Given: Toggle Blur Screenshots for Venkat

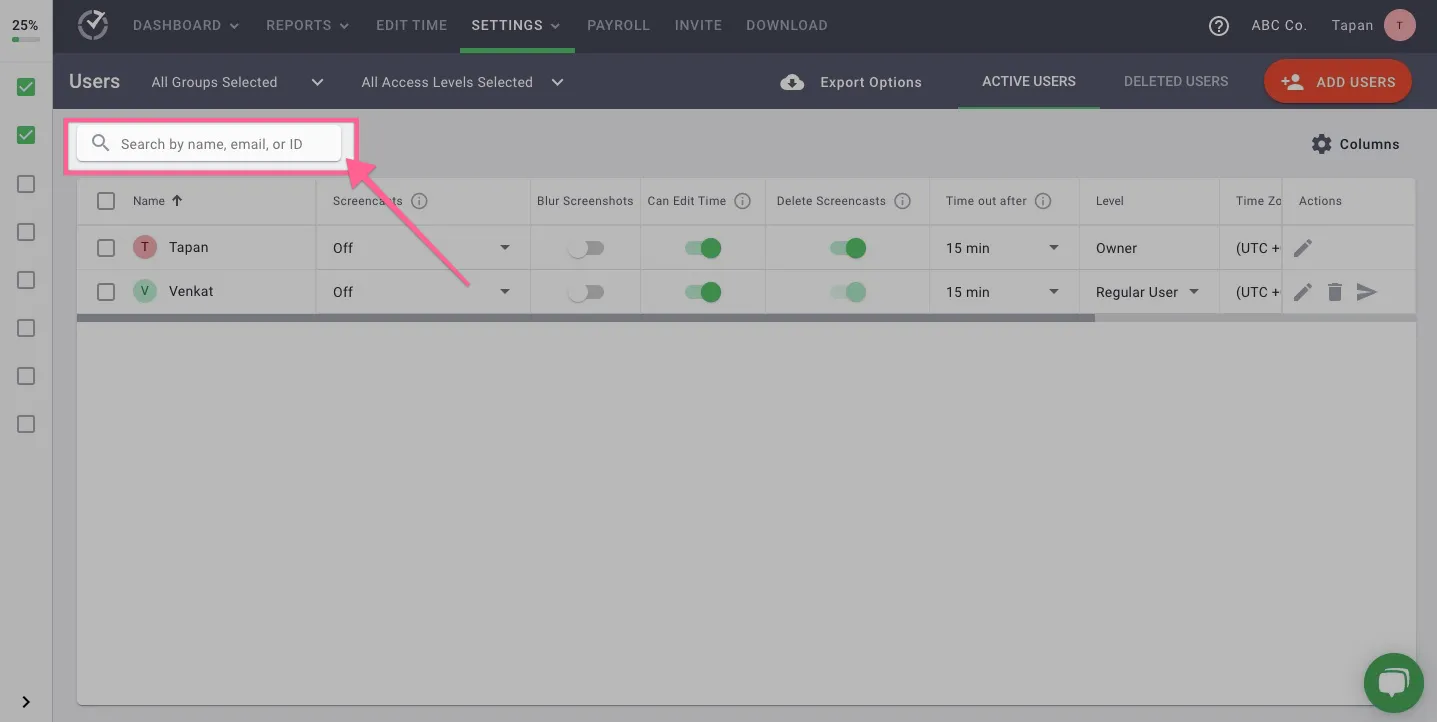Looking at the screenshot, I should coord(585,292).
